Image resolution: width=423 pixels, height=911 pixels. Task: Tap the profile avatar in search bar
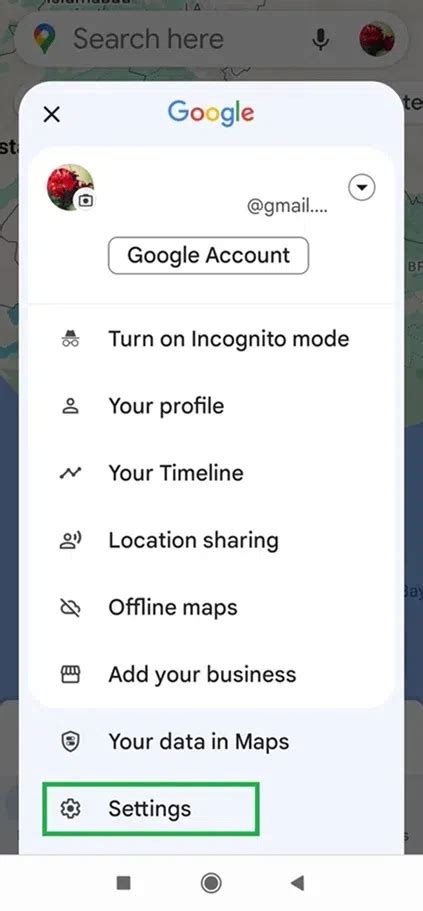tap(377, 39)
